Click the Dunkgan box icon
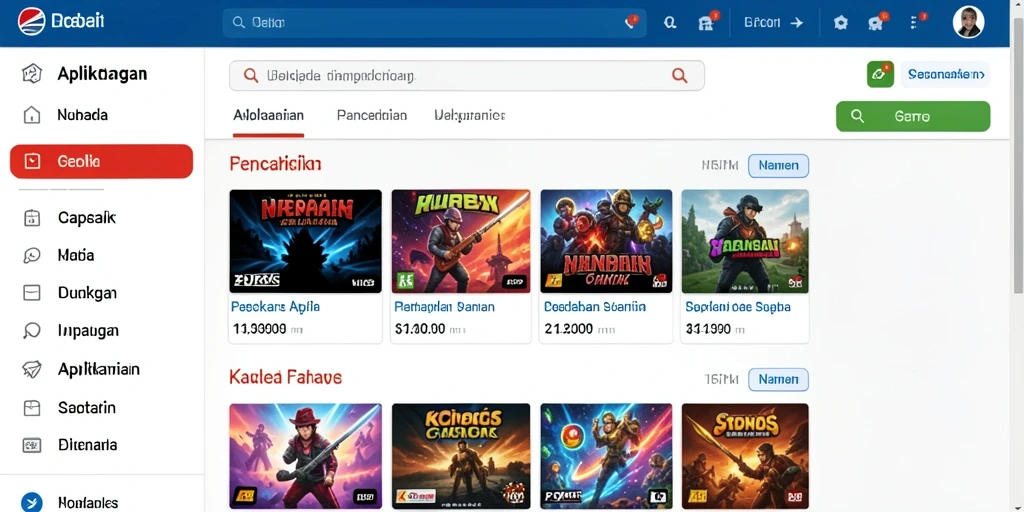 coord(32,293)
